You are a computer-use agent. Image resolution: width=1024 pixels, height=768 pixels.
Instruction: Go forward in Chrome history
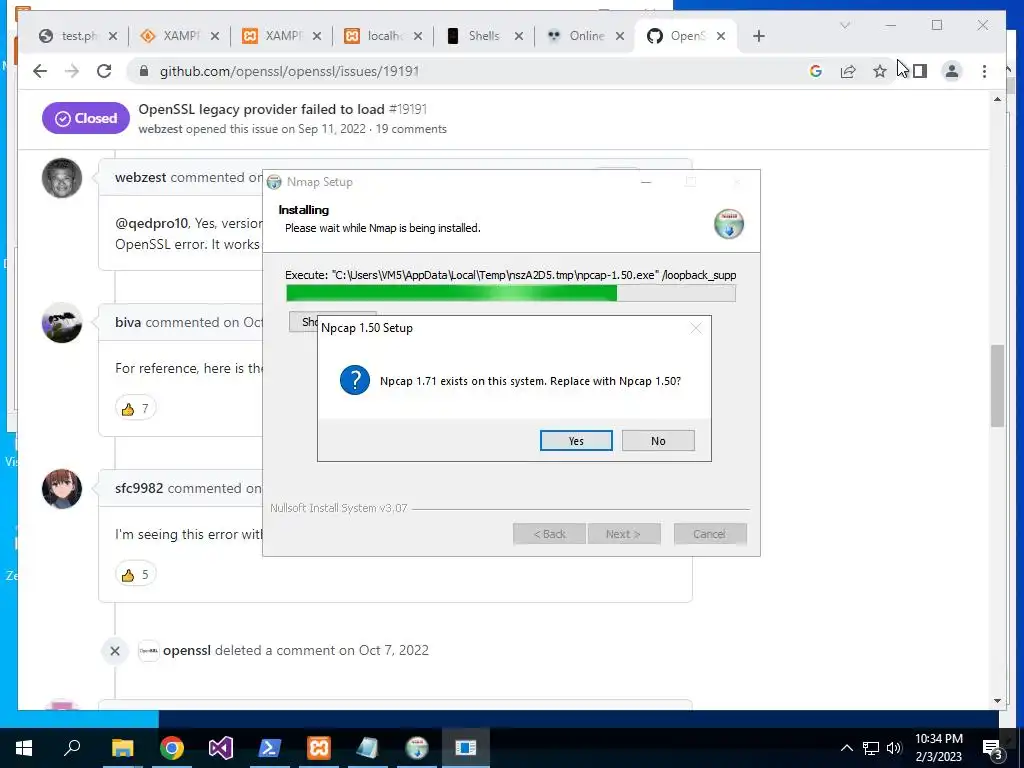(x=72, y=71)
